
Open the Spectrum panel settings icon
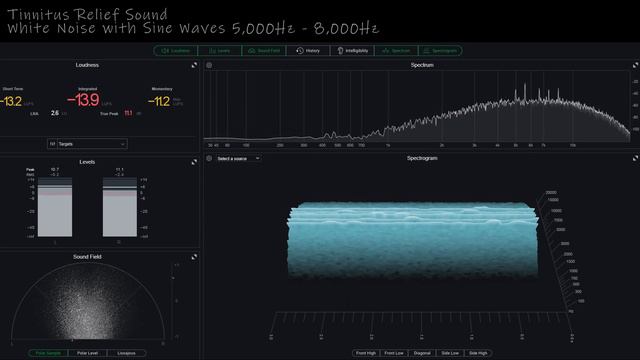click(209, 65)
